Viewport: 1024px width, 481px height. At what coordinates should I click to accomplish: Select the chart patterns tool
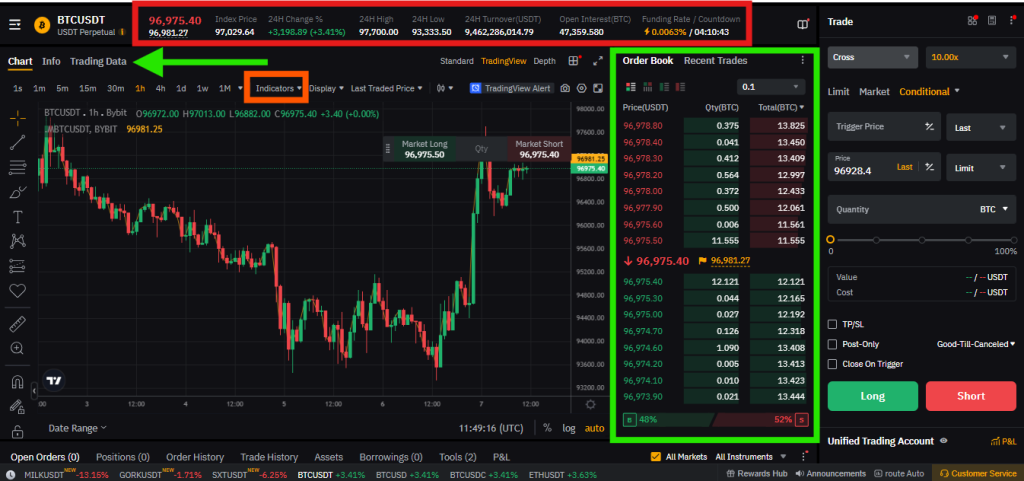click(18, 241)
